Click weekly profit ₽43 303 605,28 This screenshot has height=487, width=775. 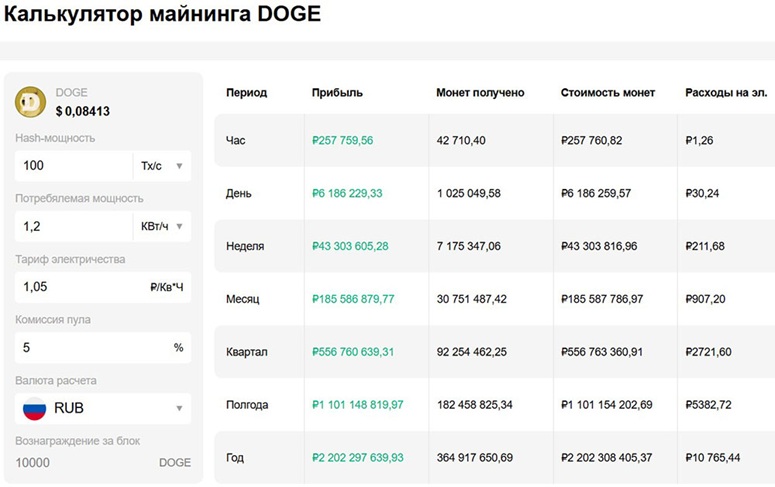pyautogui.click(x=350, y=246)
